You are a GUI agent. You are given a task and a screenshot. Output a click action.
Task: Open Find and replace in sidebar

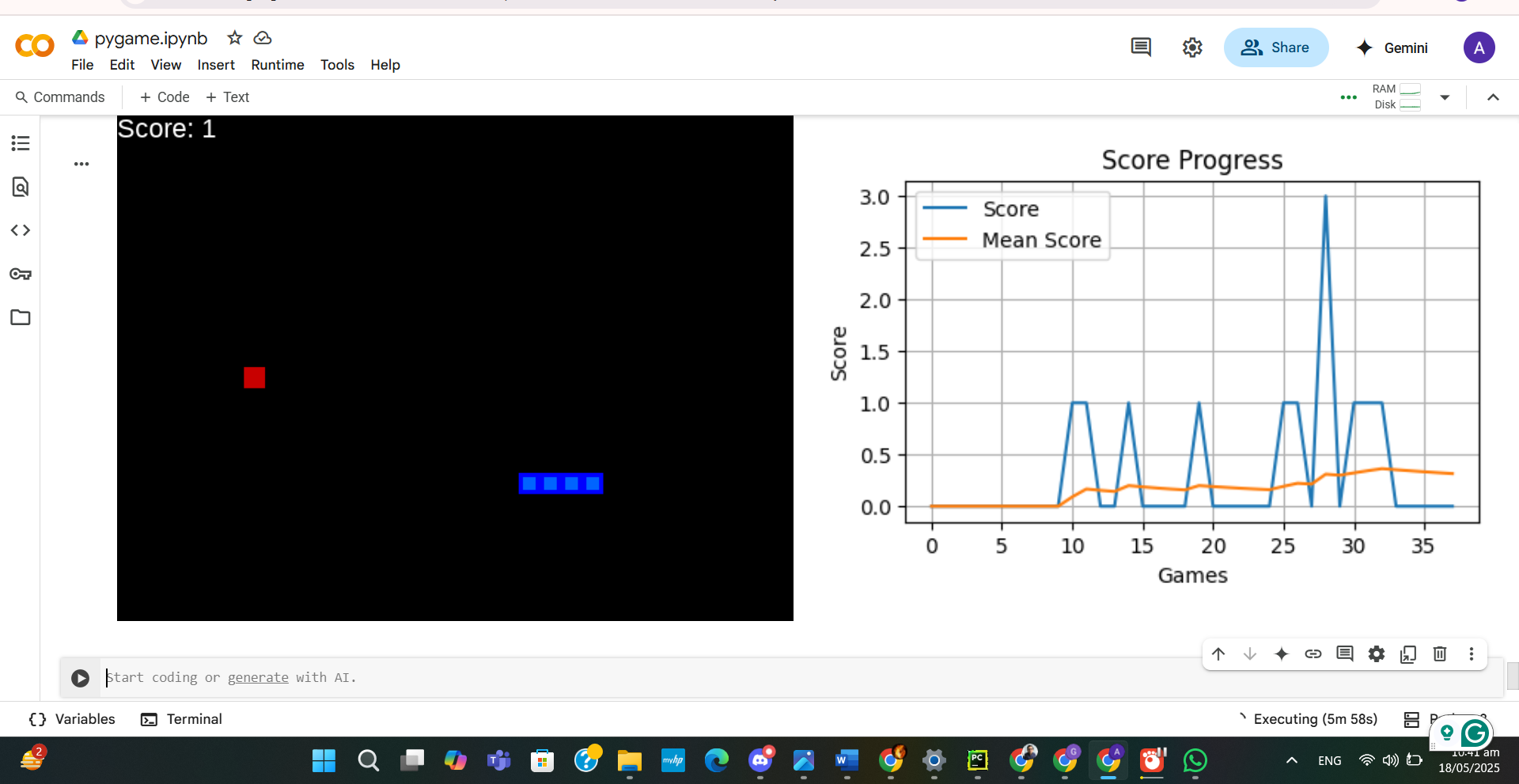coord(21,187)
